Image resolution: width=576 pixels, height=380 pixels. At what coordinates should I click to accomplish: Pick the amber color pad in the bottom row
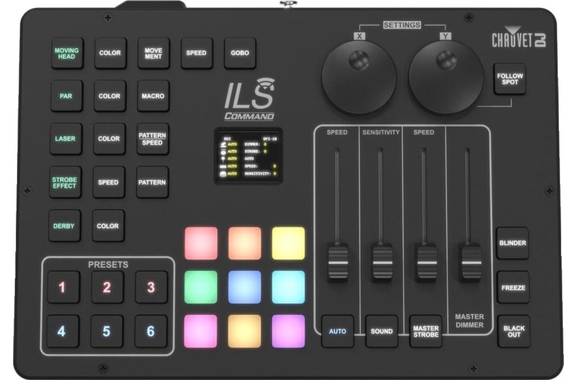click(244, 331)
